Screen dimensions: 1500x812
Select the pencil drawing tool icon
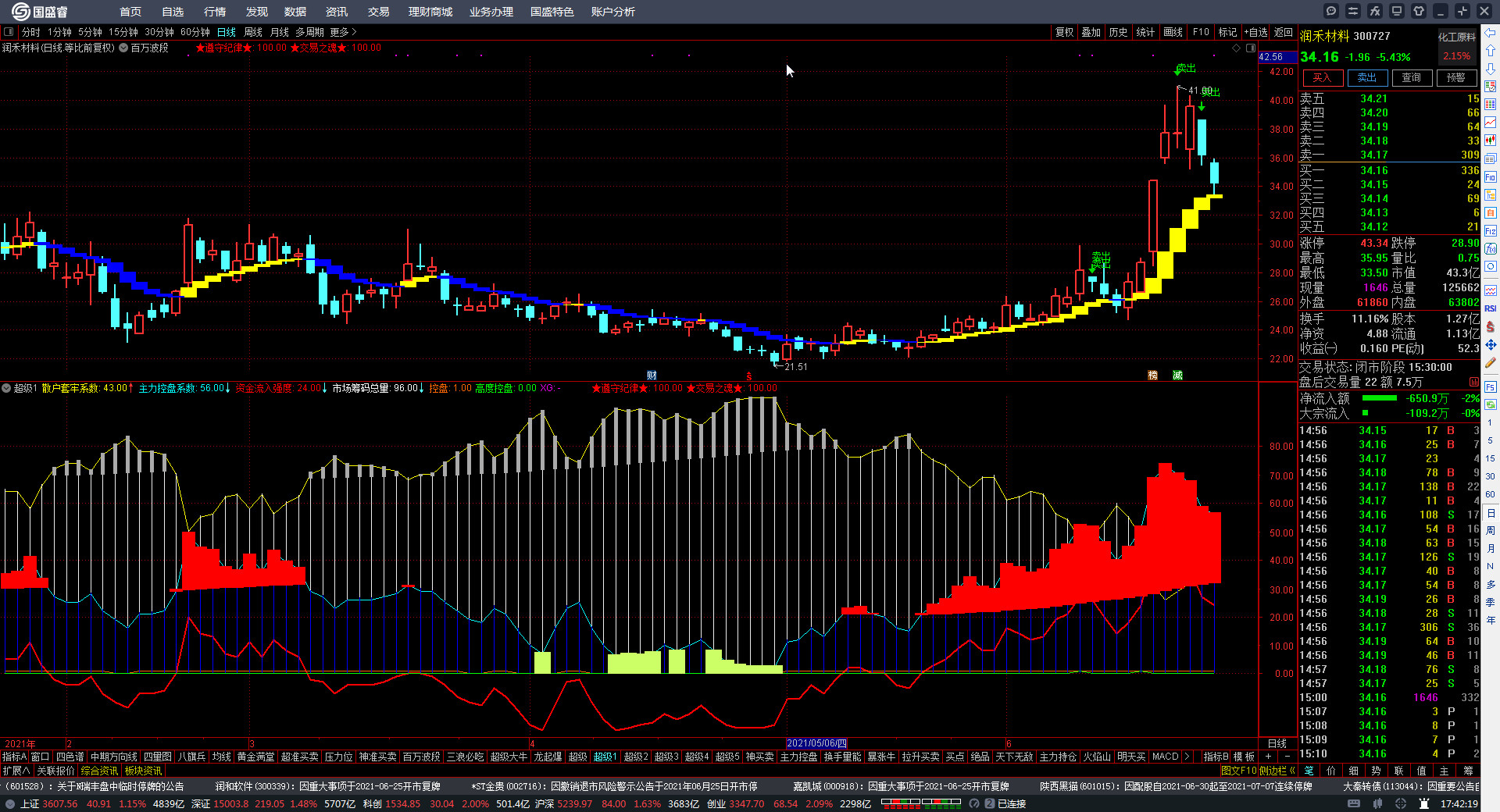point(1491,363)
